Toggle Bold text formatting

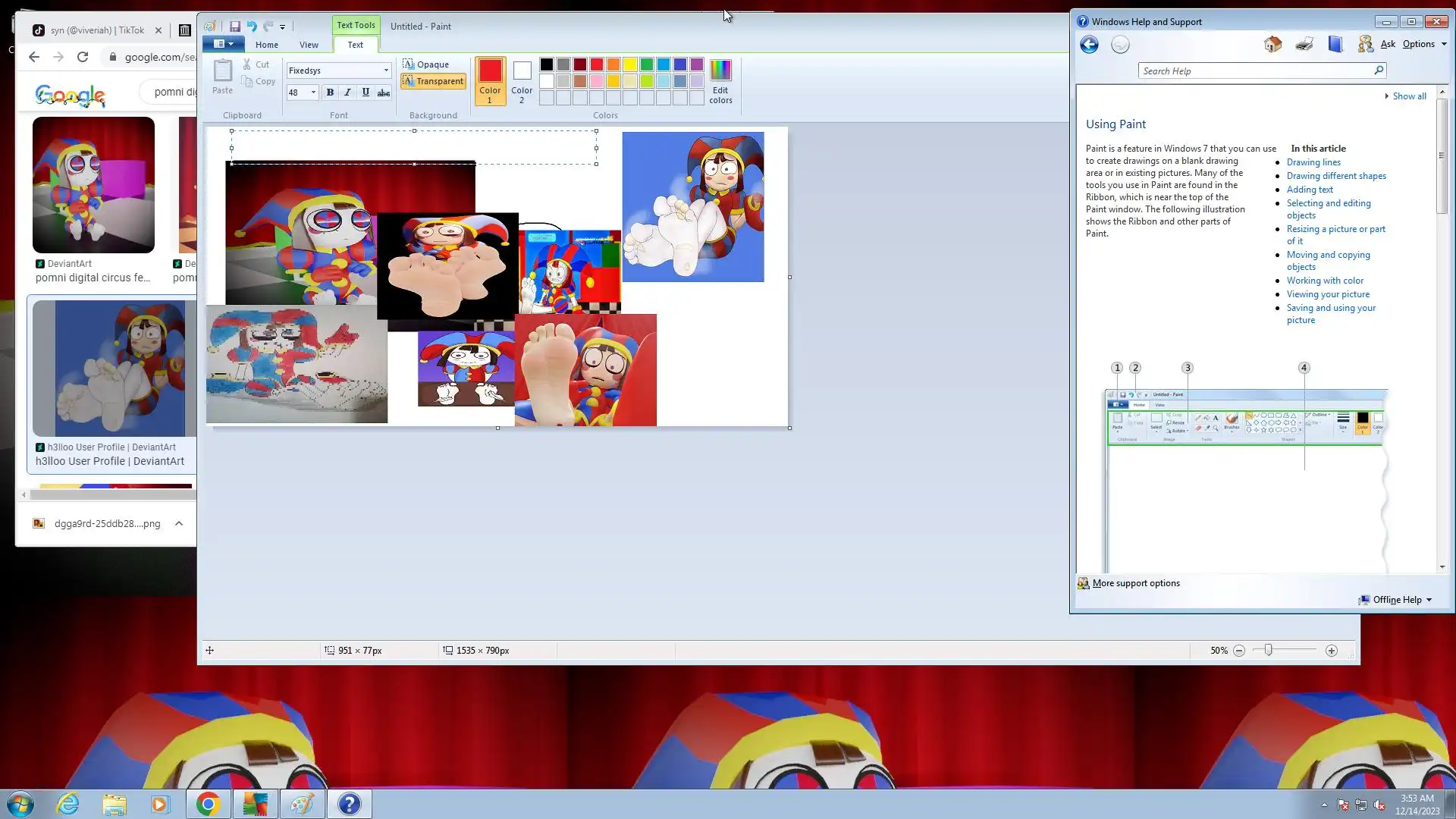click(x=330, y=93)
